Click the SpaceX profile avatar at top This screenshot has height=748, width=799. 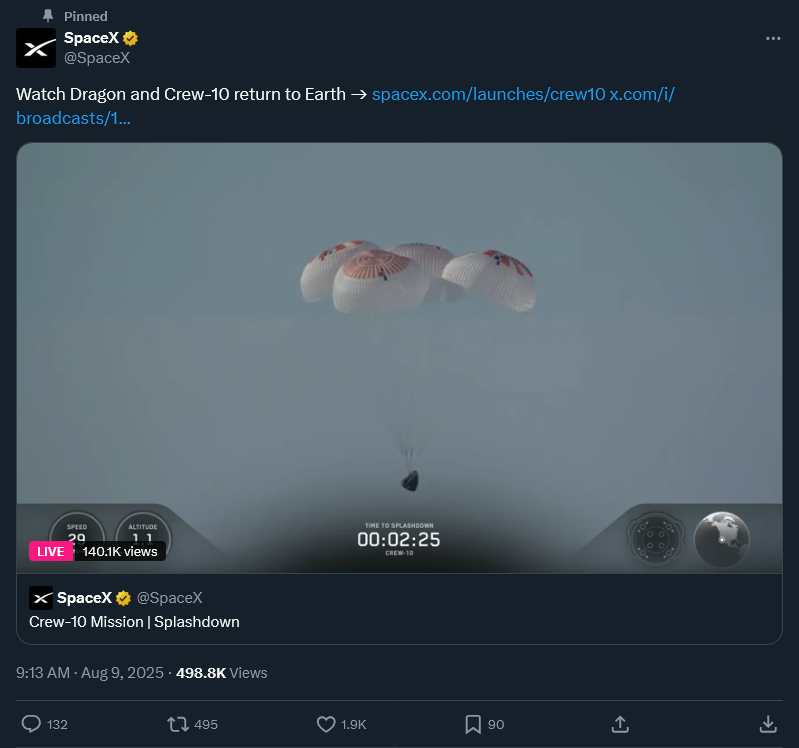pos(36,48)
